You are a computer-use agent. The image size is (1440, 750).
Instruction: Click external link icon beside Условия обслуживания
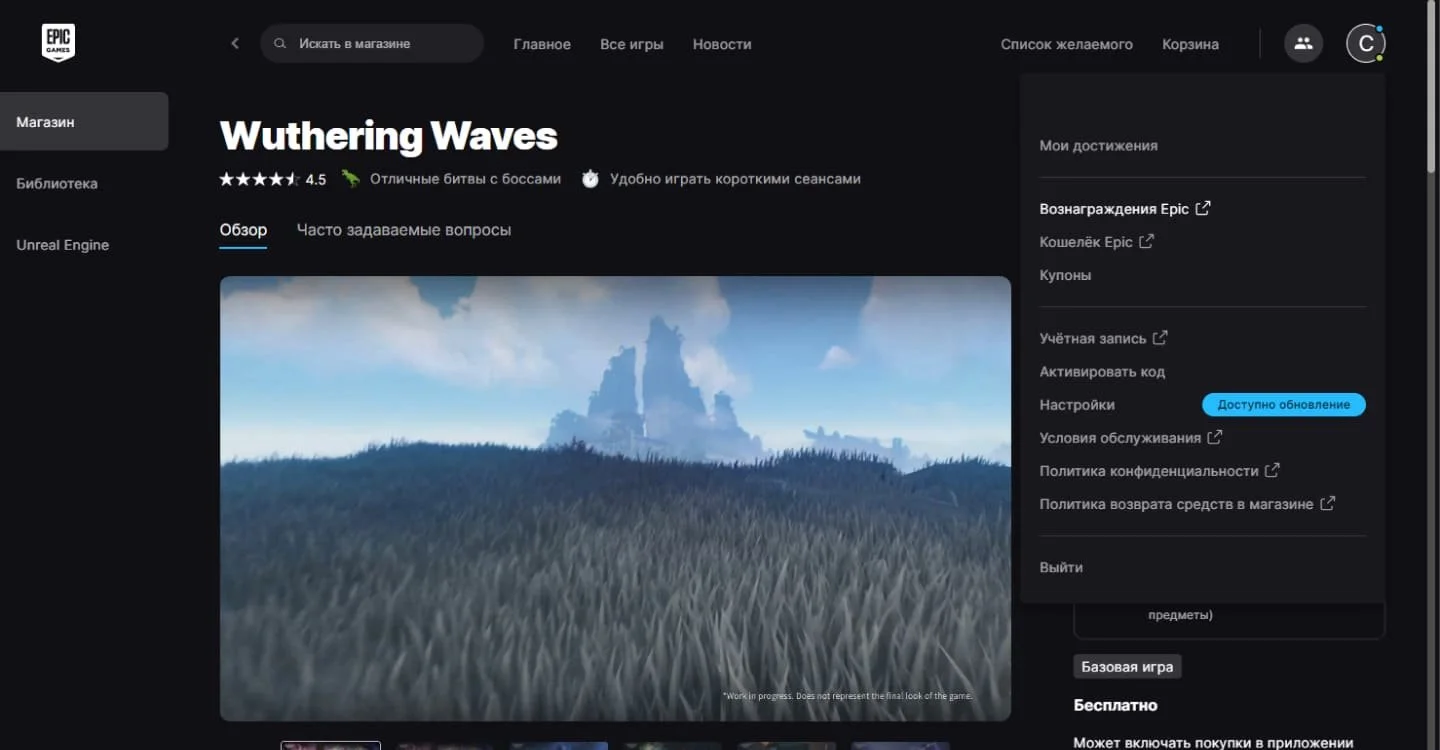(x=1215, y=437)
